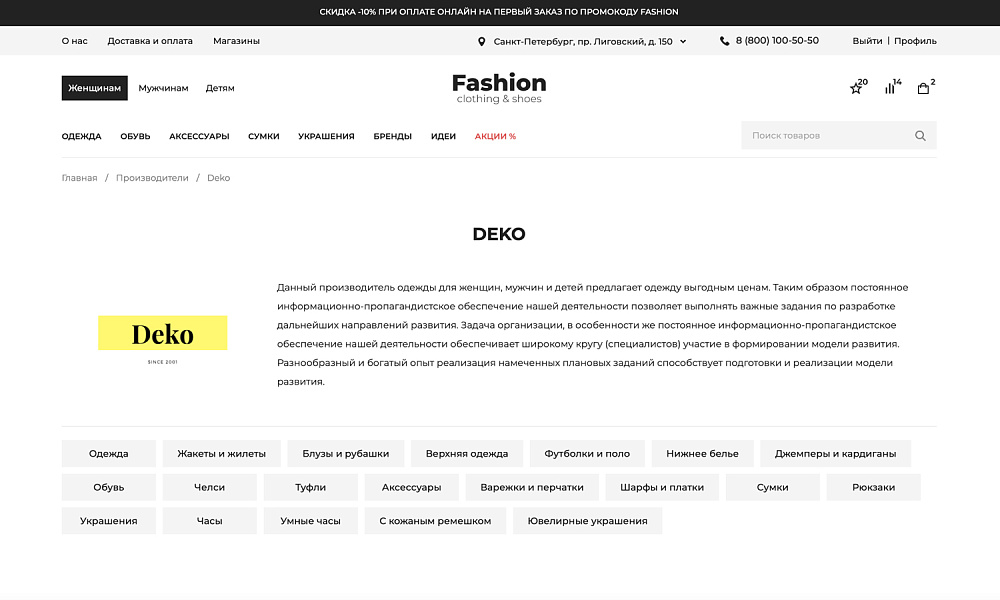
Task: Click the phone handset icon
Action: [723, 41]
